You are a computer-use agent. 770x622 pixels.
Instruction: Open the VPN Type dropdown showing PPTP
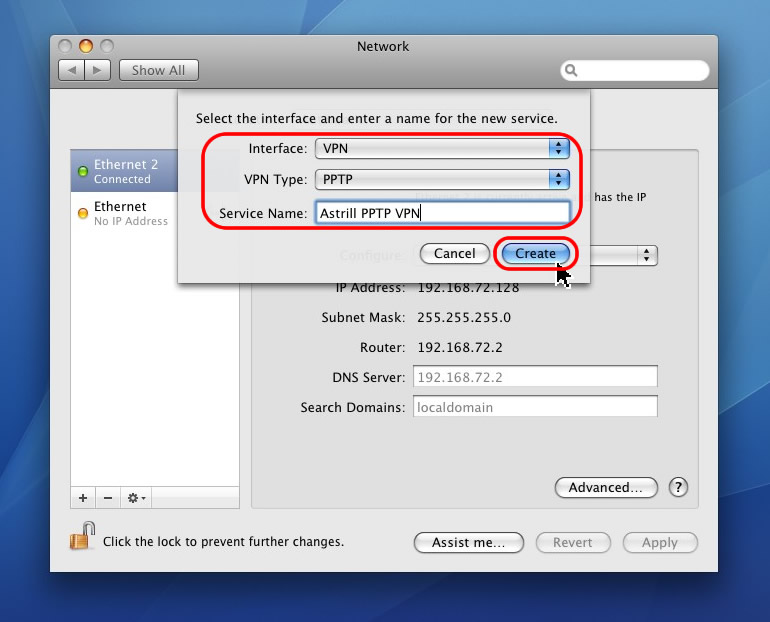442,179
